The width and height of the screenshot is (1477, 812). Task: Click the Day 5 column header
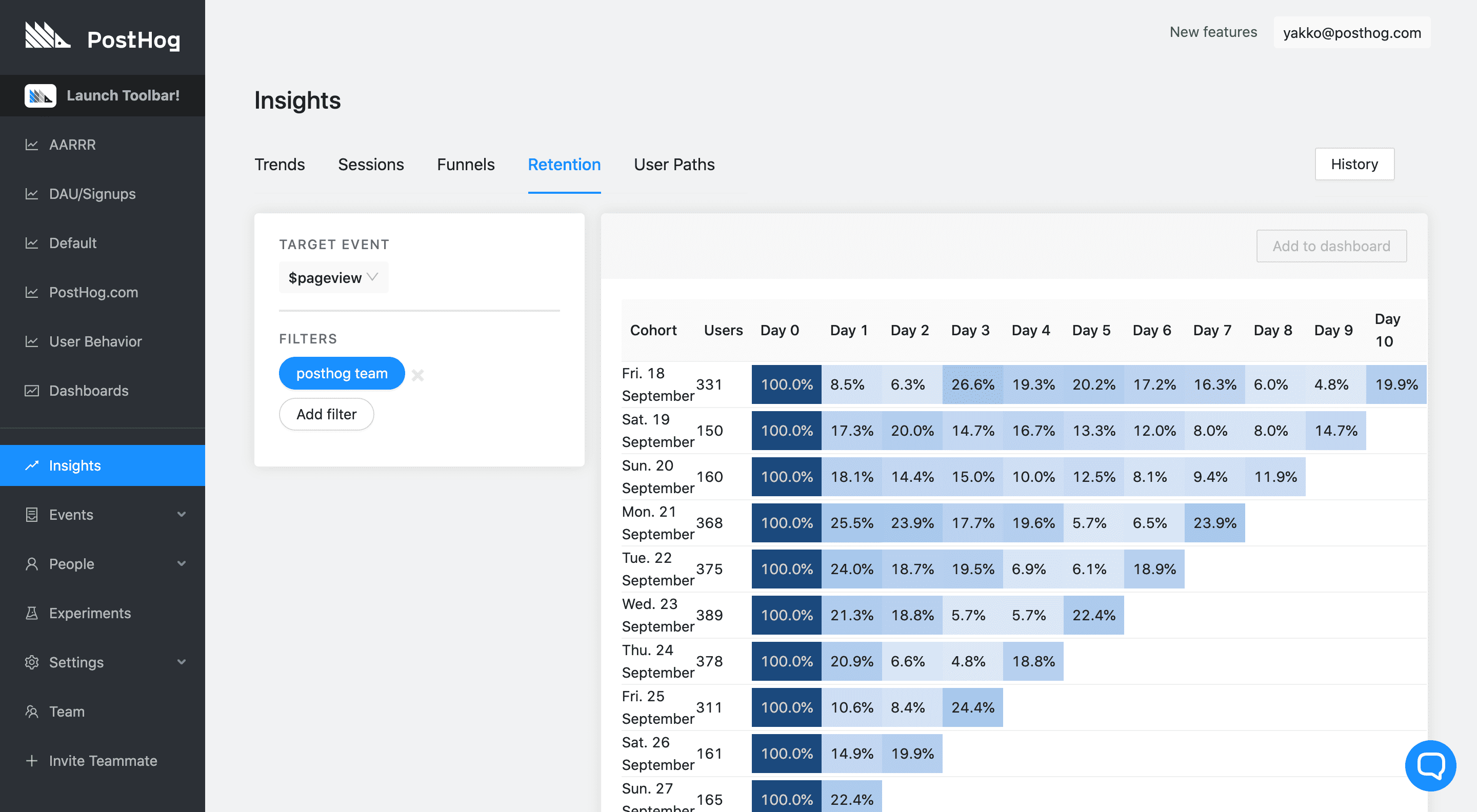(x=1091, y=330)
